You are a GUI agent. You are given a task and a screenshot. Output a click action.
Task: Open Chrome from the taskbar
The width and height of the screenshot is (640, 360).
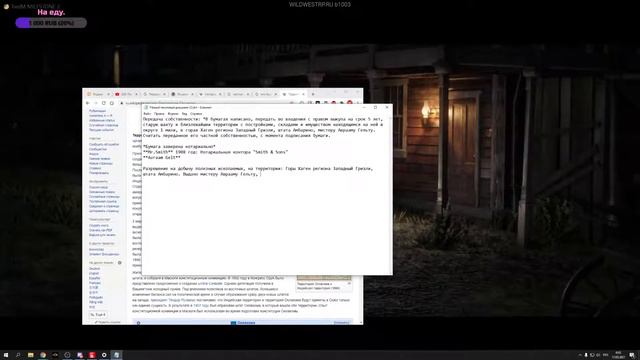43,355
